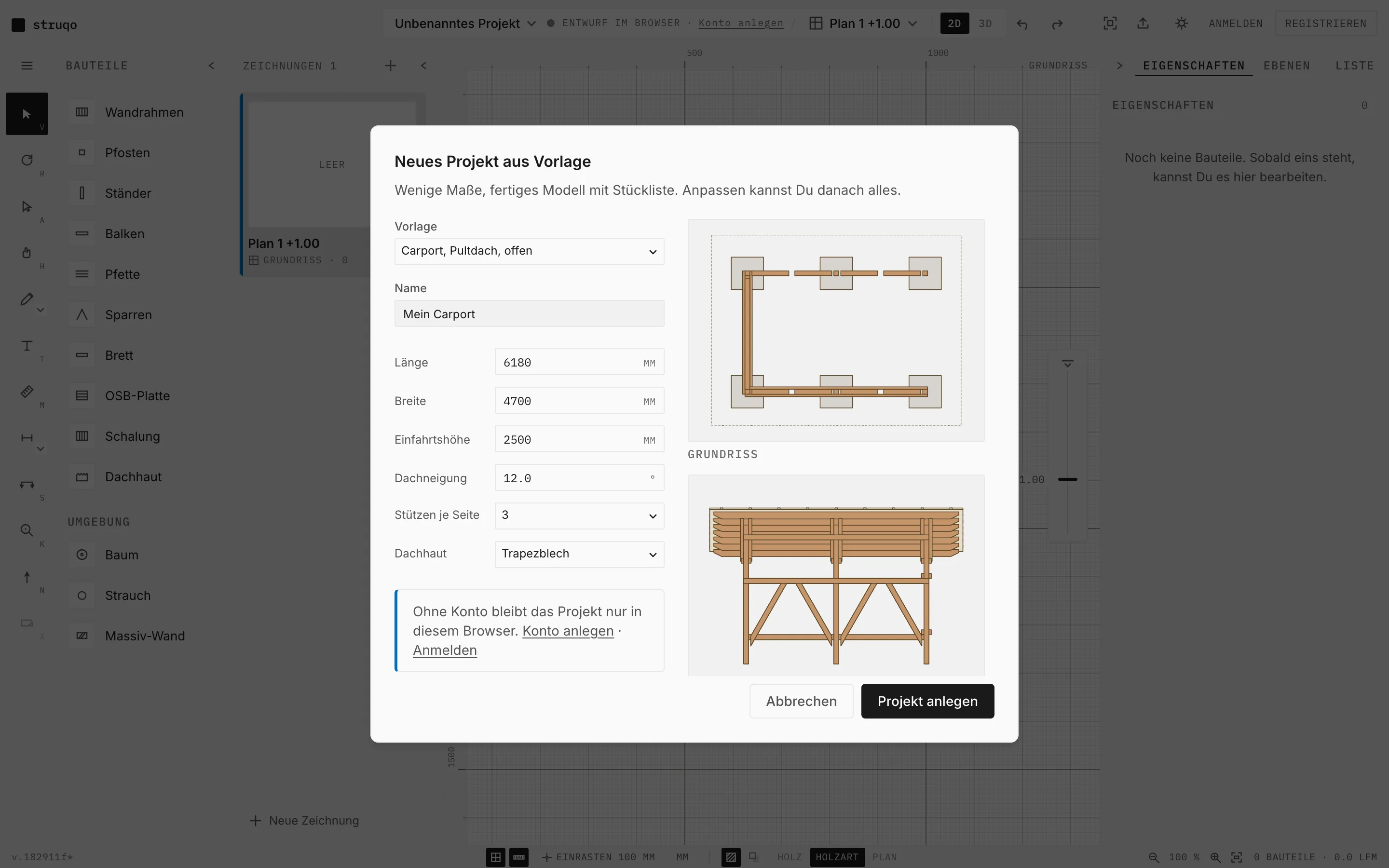Add a new drawing with plus icon

point(390,66)
